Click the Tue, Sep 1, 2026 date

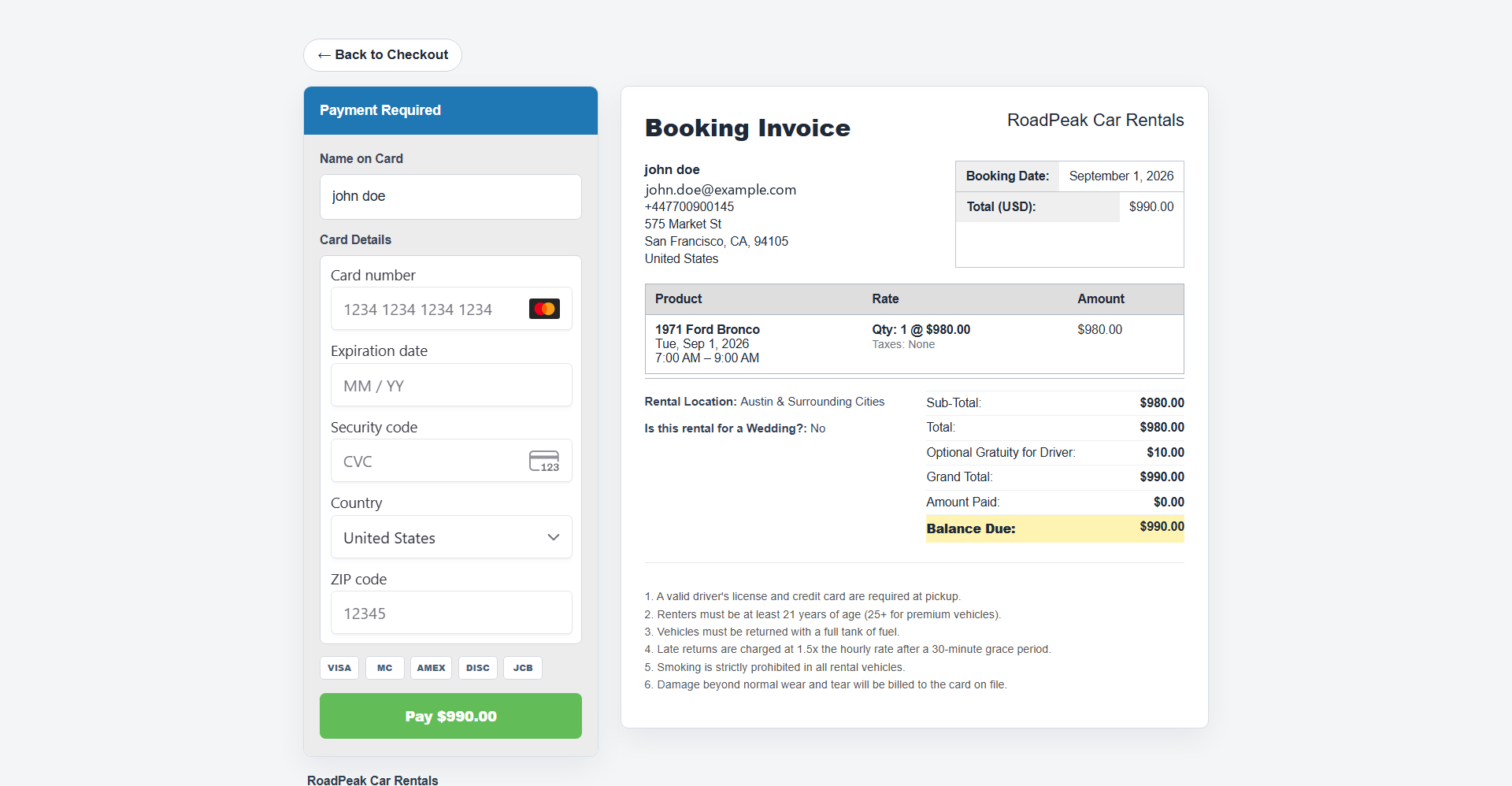pyautogui.click(x=702, y=344)
